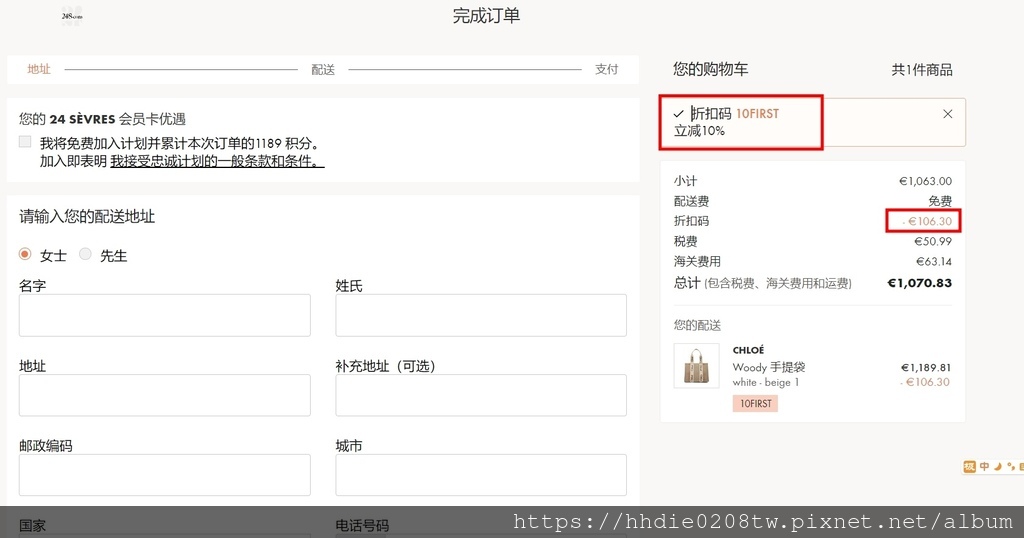Image resolution: width=1024 pixels, height=538 pixels.
Task: Click the product price €1,189.81
Action: pyautogui.click(x=926, y=368)
